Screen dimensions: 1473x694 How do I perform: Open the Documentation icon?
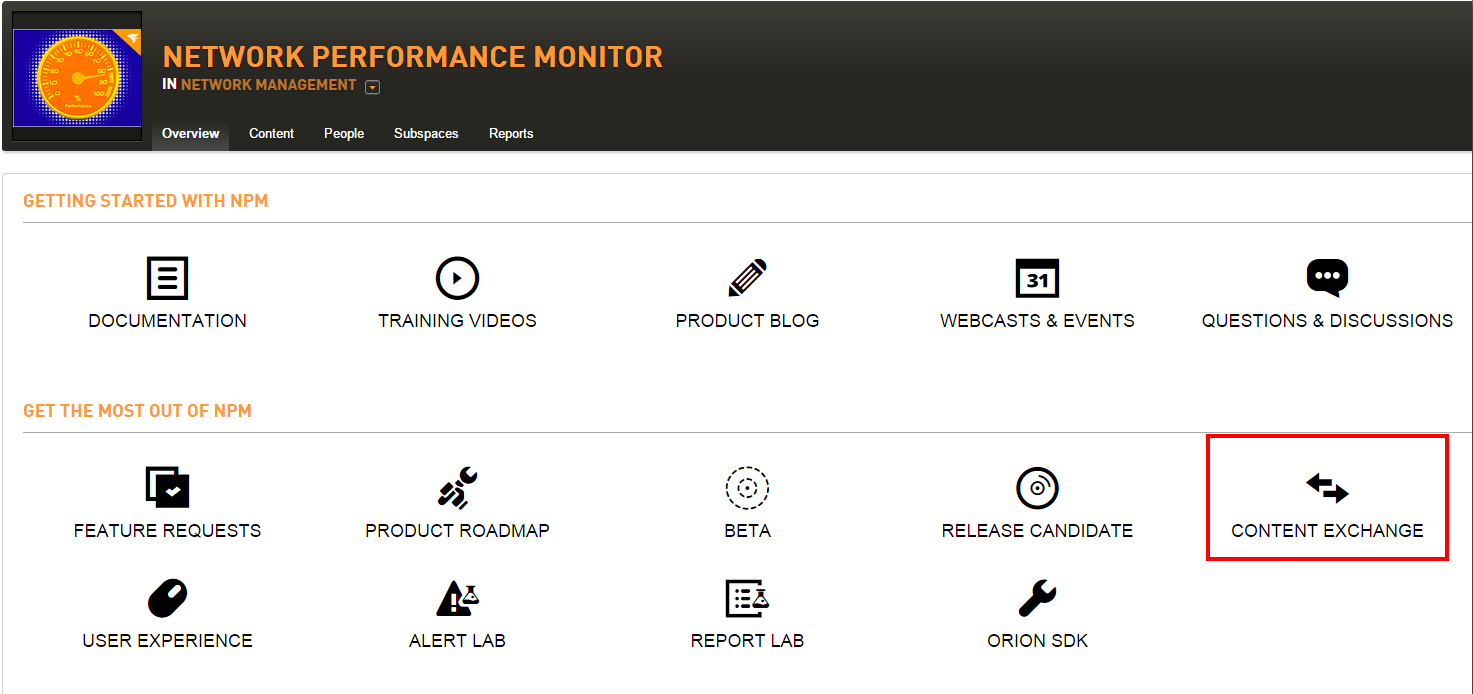tap(167, 279)
